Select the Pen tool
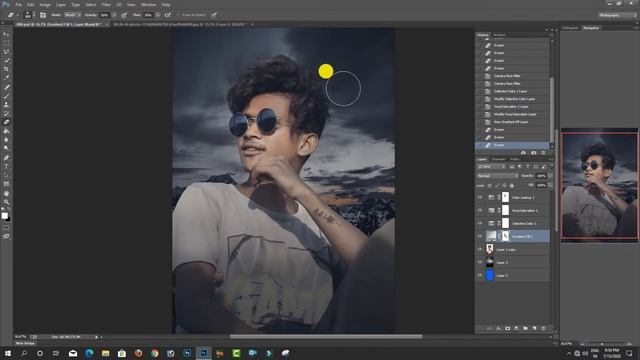Viewport: 640px width, 360px height. (x=6, y=158)
